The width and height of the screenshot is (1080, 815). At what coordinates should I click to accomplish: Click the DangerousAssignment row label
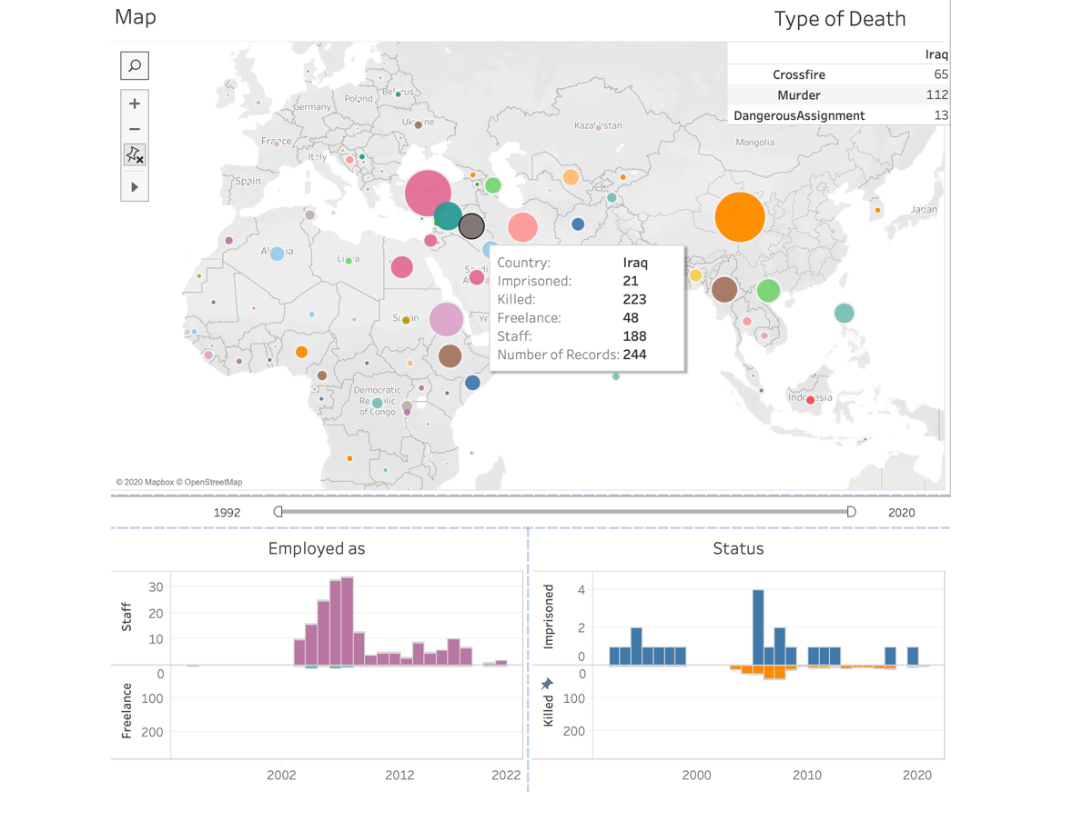click(798, 116)
